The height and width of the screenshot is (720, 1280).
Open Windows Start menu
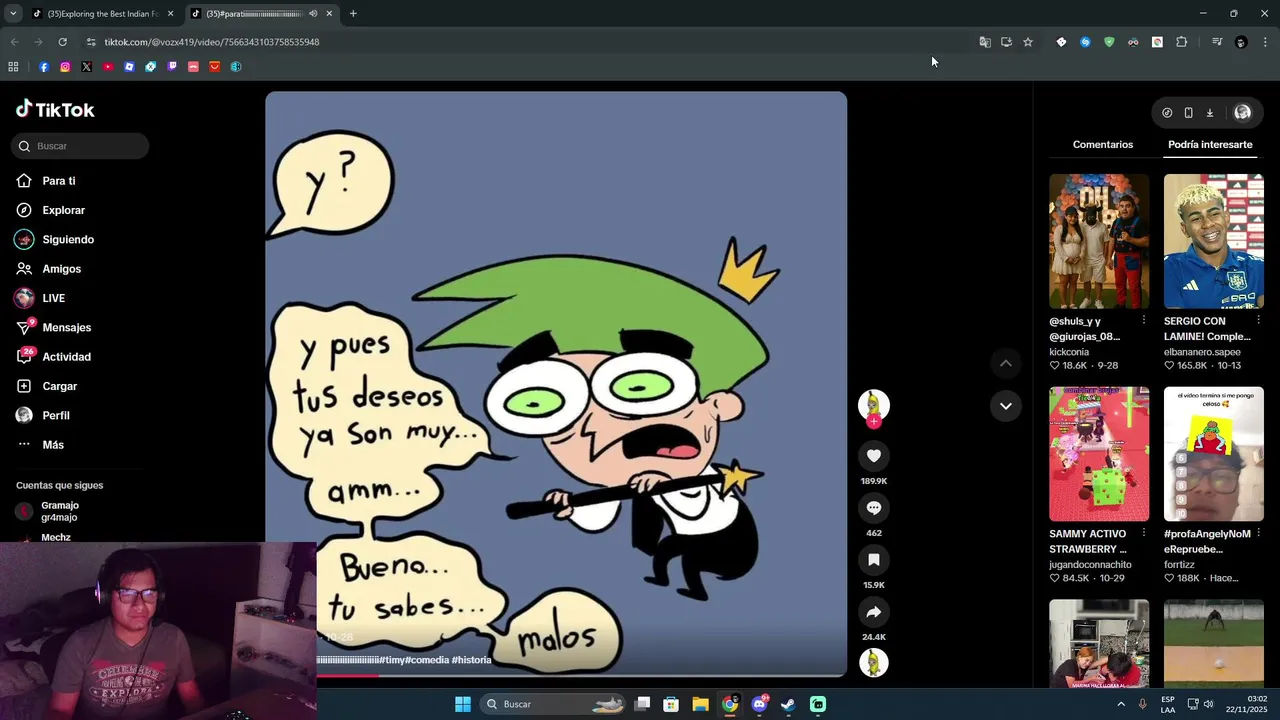point(463,704)
